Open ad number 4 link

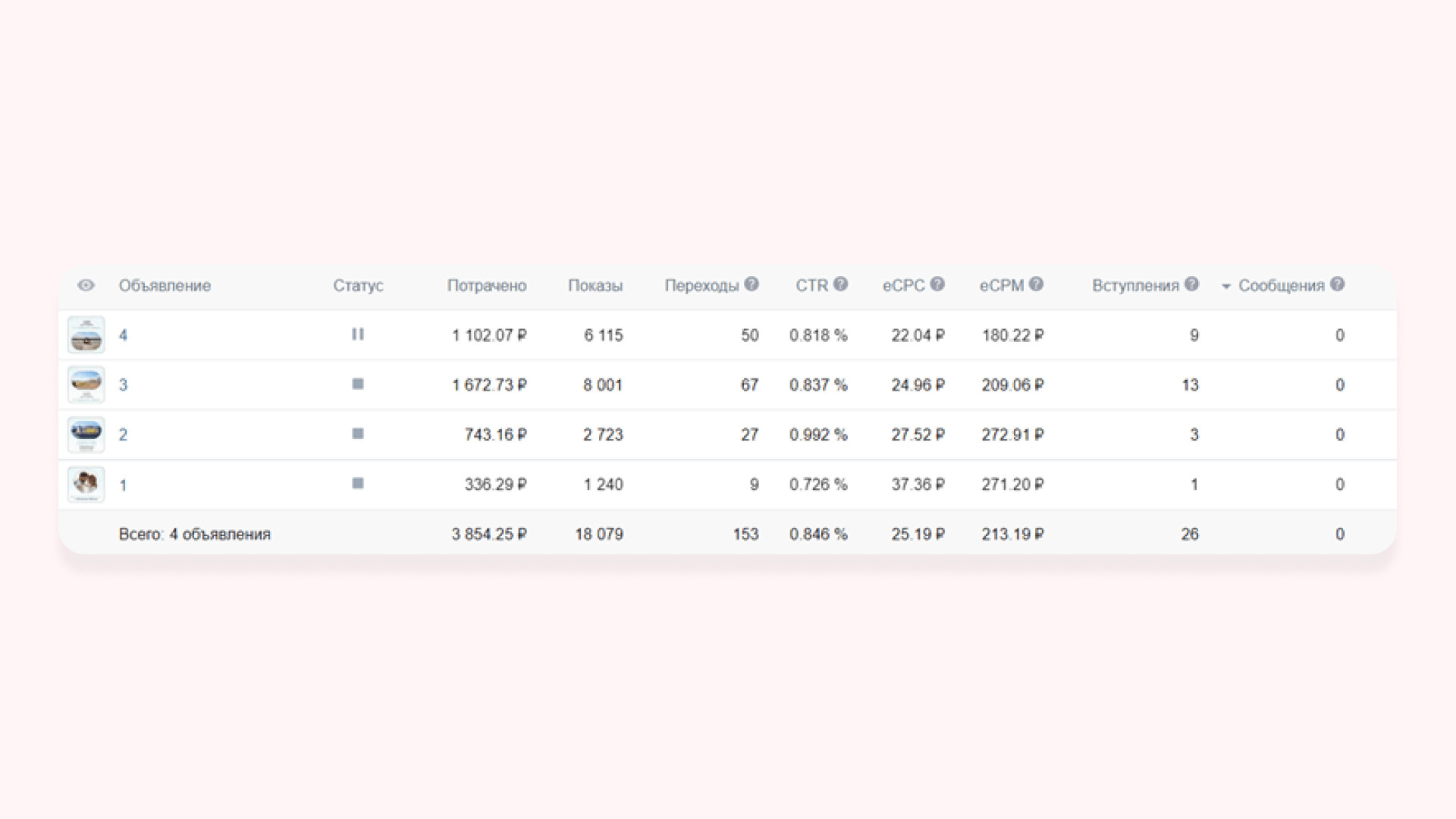click(x=123, y=335)
